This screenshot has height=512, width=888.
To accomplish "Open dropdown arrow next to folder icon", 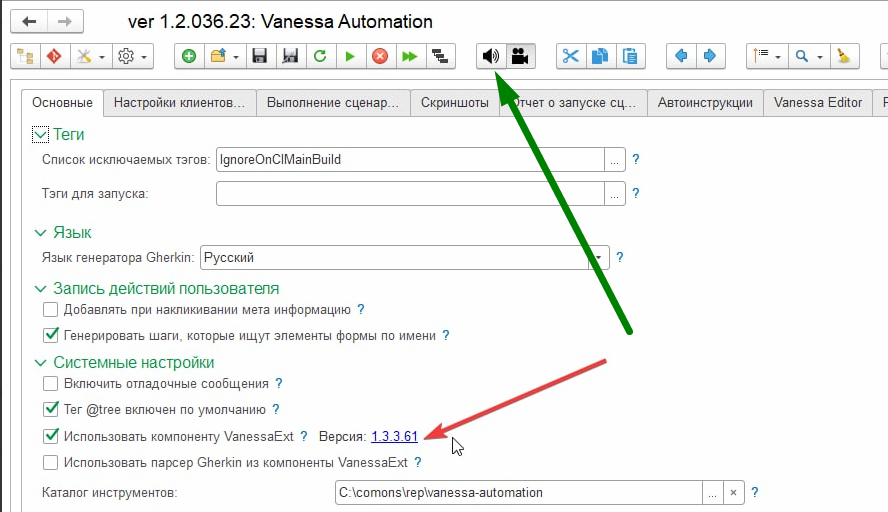I will (236, 57).
